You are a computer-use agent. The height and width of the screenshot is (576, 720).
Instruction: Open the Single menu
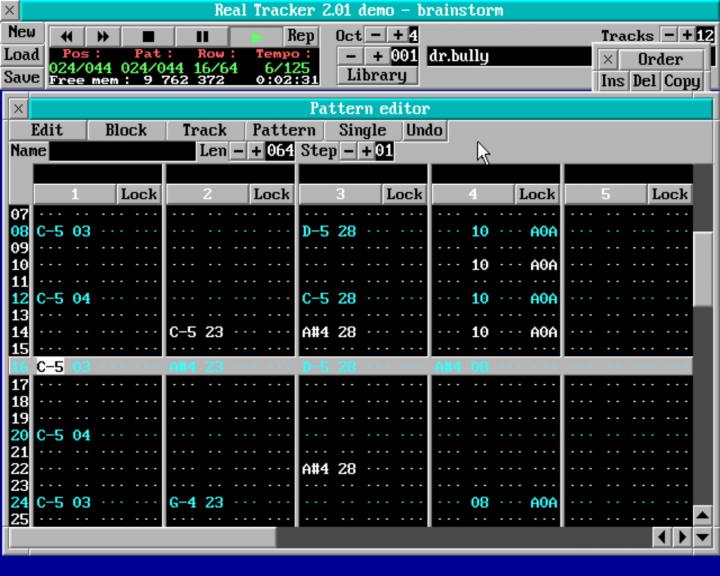coord(362,130)
